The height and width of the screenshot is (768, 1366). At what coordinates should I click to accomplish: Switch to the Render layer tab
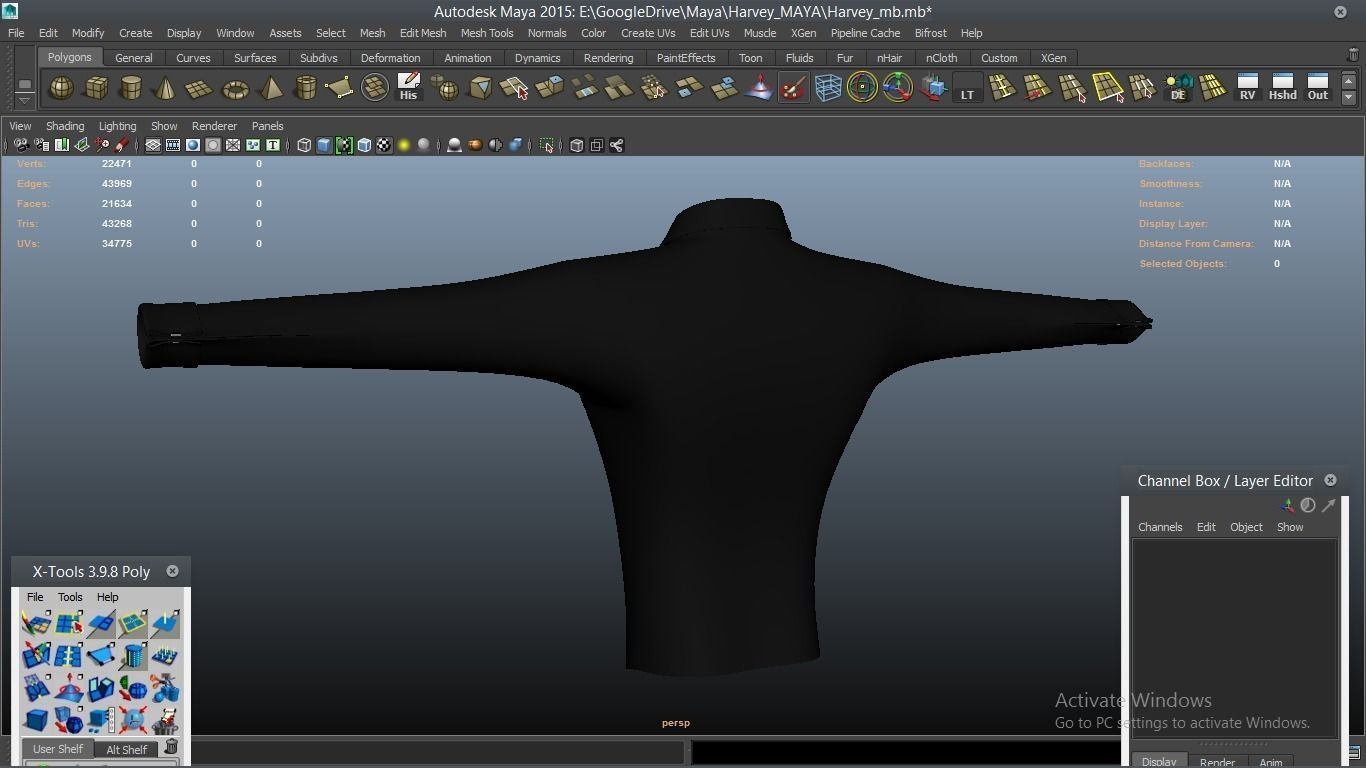[1217, 762]
